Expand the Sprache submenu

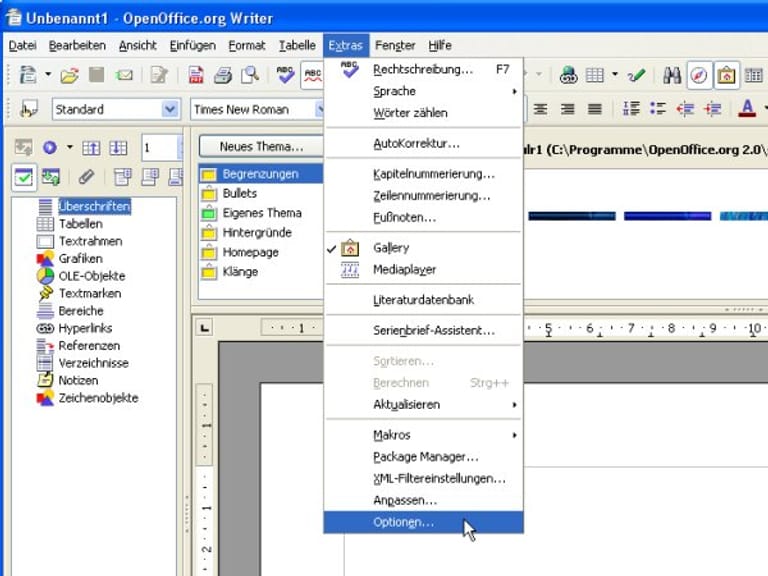424,91
